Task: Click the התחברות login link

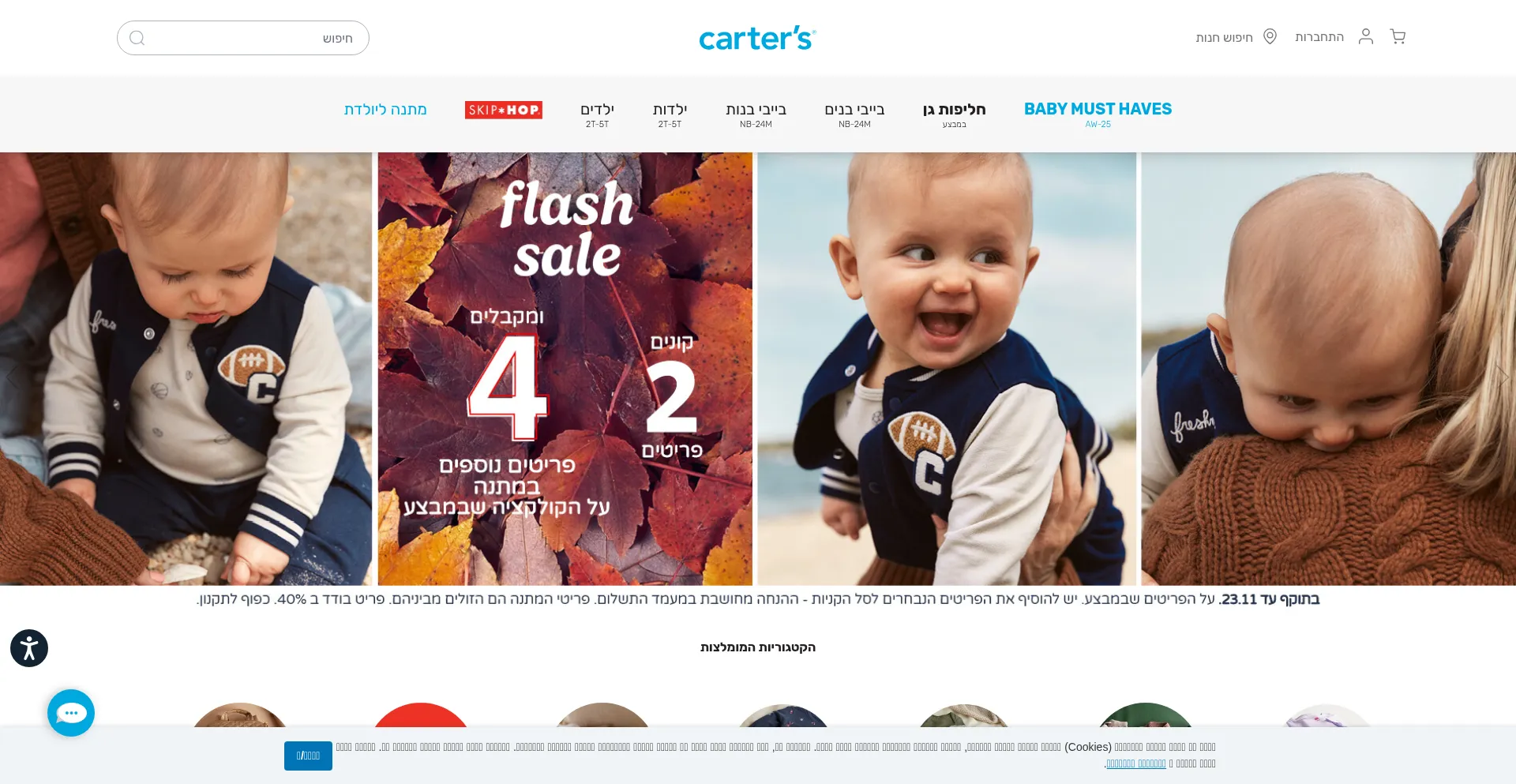Action: tap(1319, 37)
